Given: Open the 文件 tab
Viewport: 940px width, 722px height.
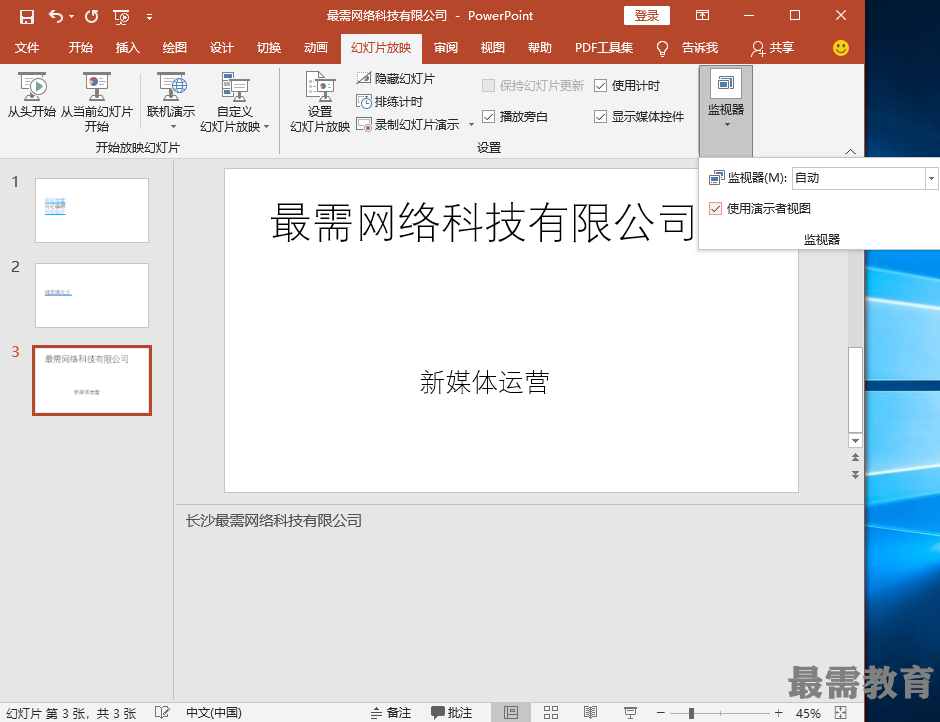Looking at the screenshot, I should click(27, 47).
